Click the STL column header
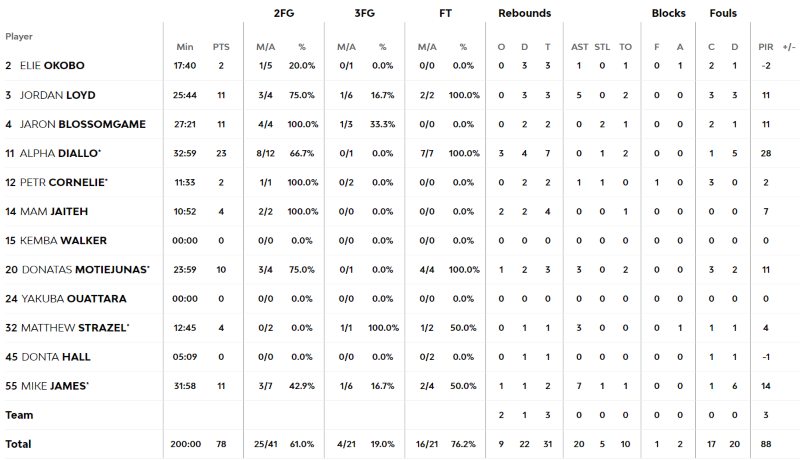Viewport: 800px width, 460px height. [x=603, y=47]
